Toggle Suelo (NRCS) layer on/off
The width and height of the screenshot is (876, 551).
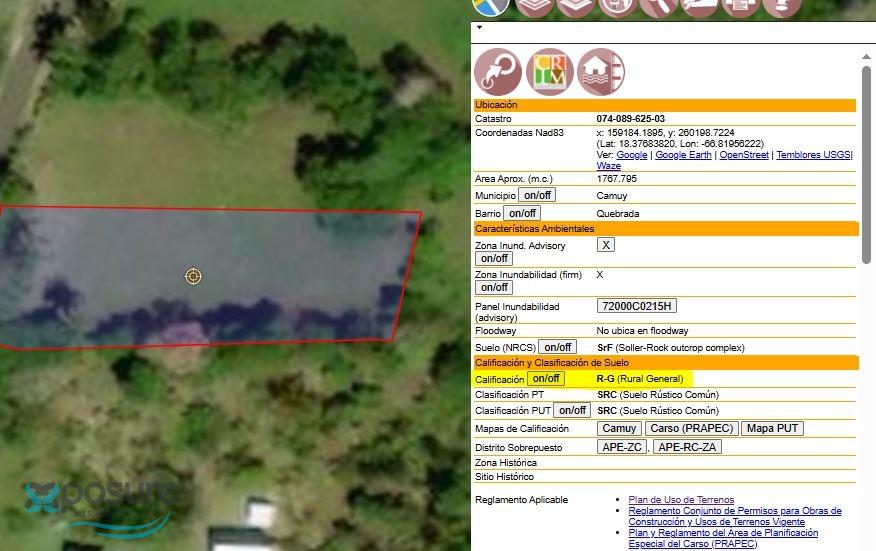pos(557,347)
